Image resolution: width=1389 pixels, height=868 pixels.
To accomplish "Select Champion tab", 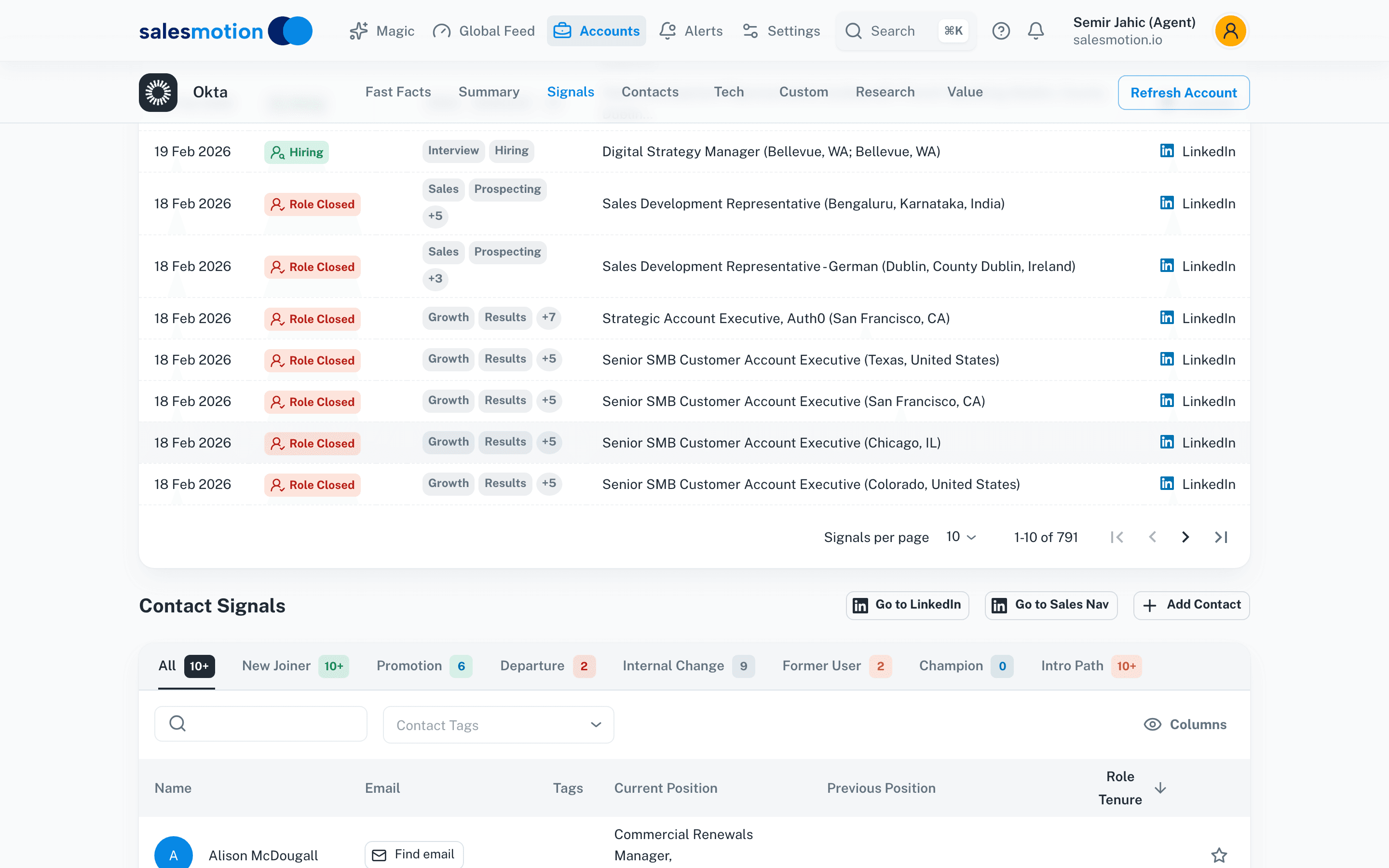I will (966, 666).
